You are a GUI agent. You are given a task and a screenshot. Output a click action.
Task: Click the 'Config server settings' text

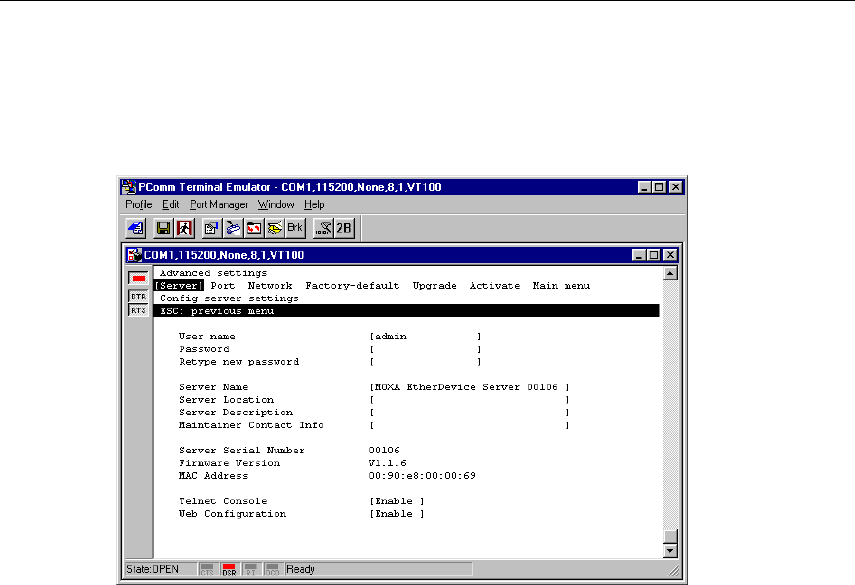[x=229, y=298]
